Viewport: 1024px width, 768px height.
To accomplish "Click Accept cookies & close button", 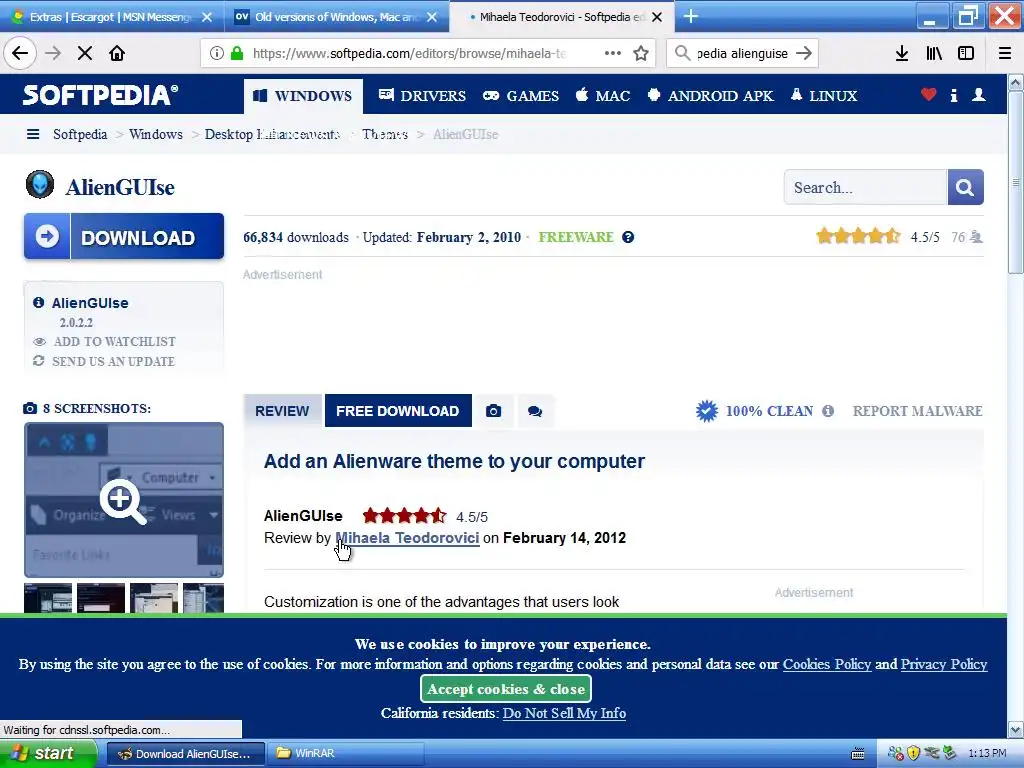I will (506, 689).
